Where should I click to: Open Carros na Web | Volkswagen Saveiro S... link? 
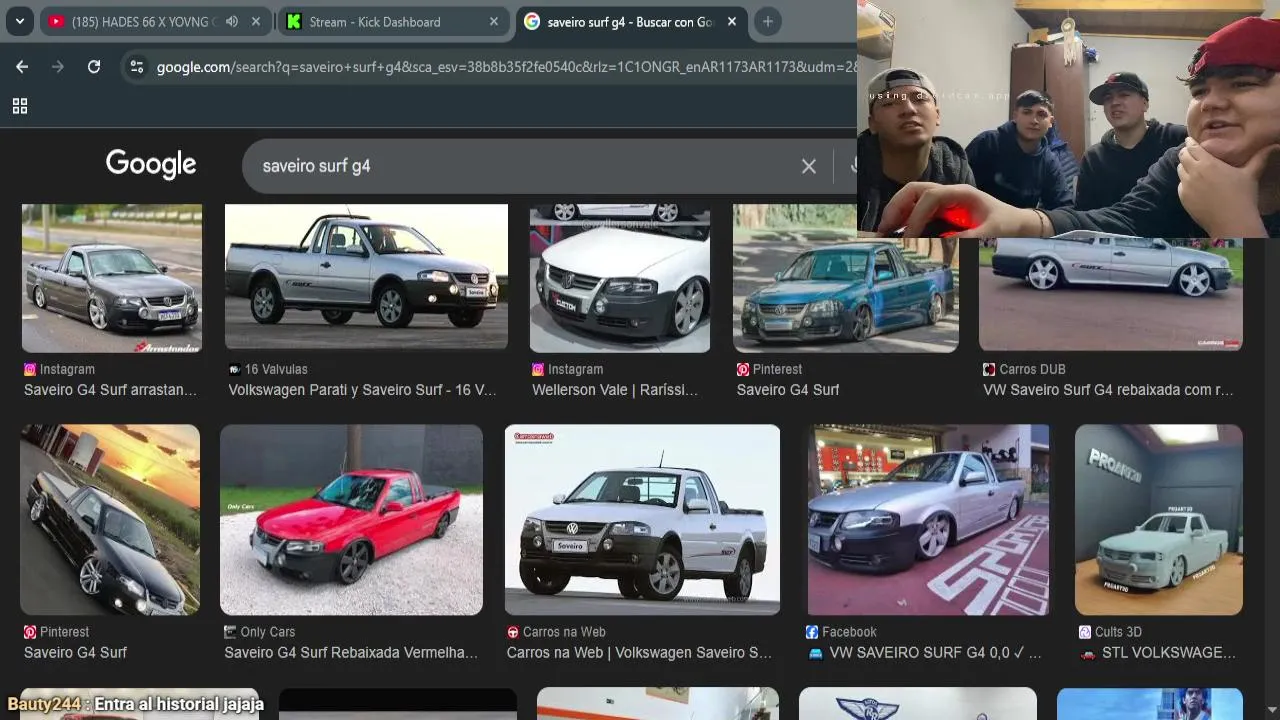point(639,653)
